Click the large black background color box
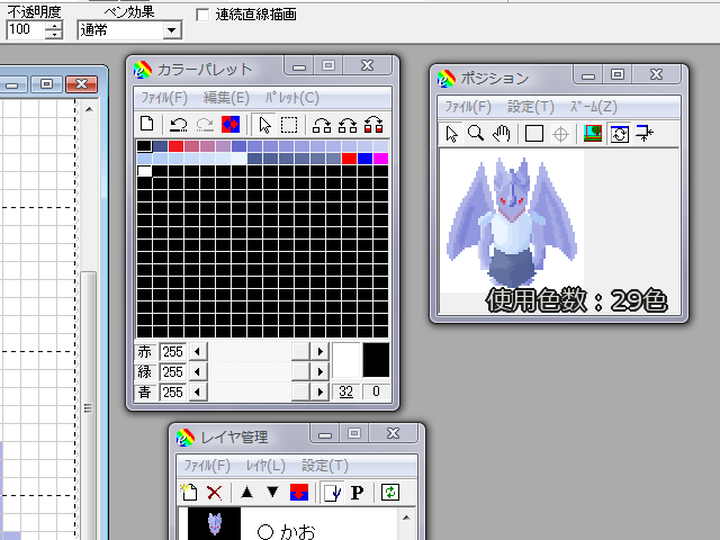This screenshot has width=720, height=540. (x=376, y=360)
